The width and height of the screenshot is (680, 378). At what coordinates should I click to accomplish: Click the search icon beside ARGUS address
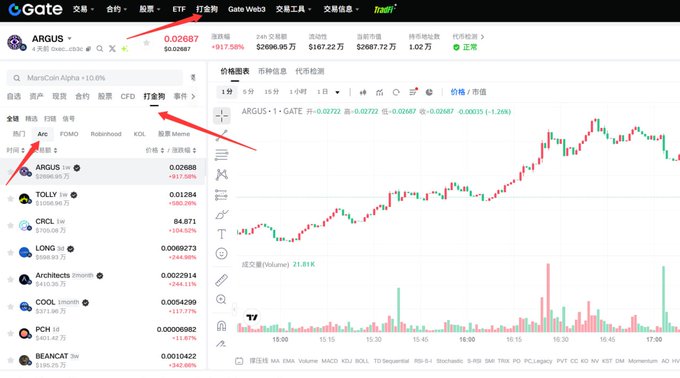(100, 49)
